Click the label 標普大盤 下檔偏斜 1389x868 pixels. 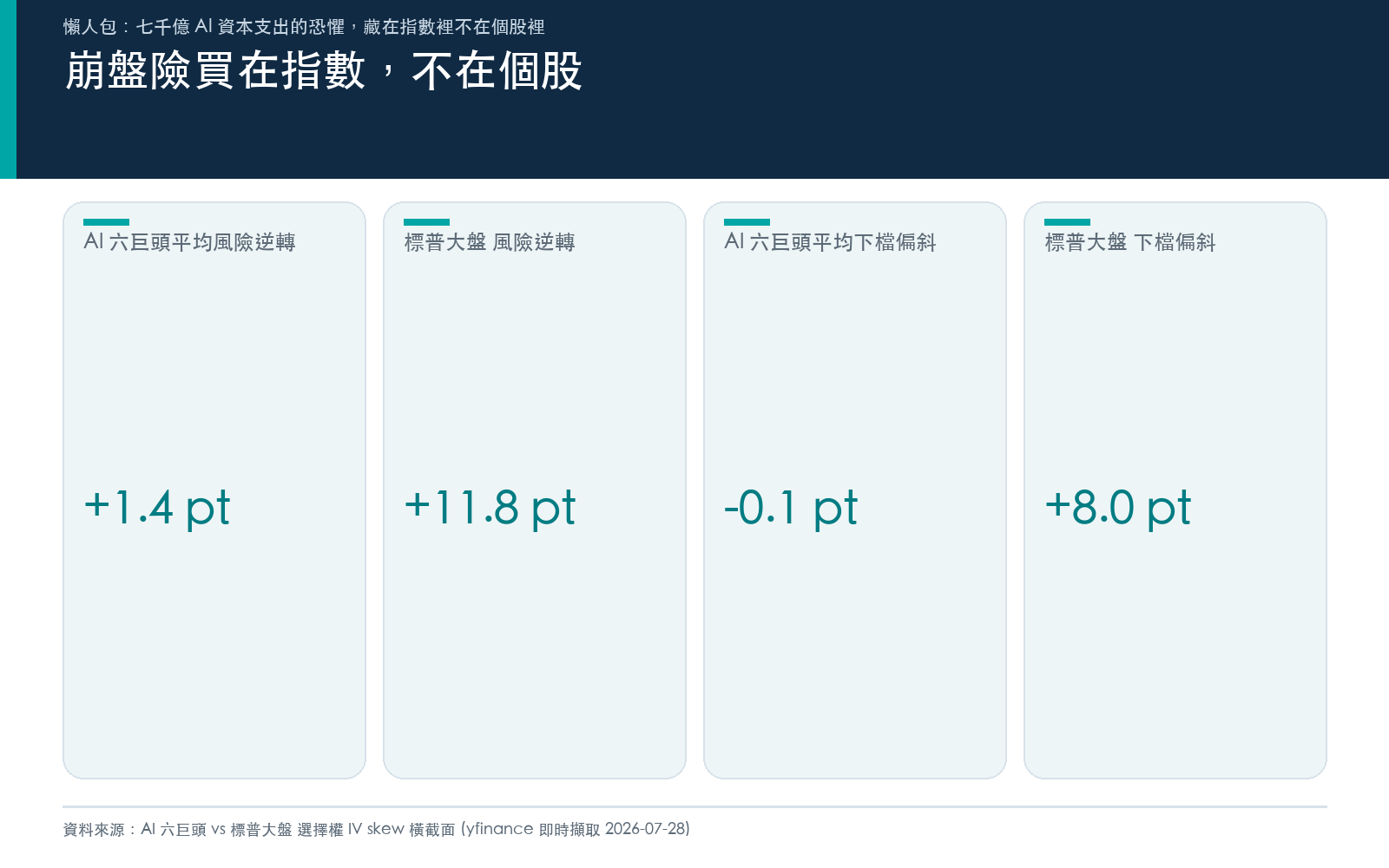coord(1130,242)
